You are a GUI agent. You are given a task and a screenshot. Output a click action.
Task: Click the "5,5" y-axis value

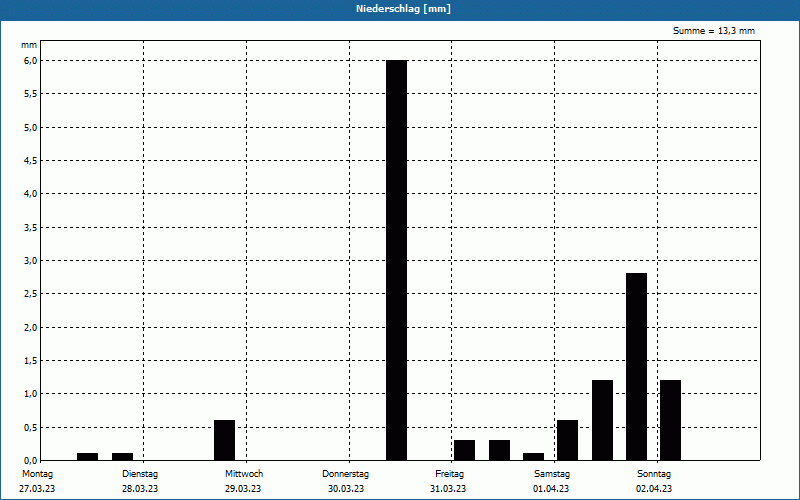[x=31, y=94]
